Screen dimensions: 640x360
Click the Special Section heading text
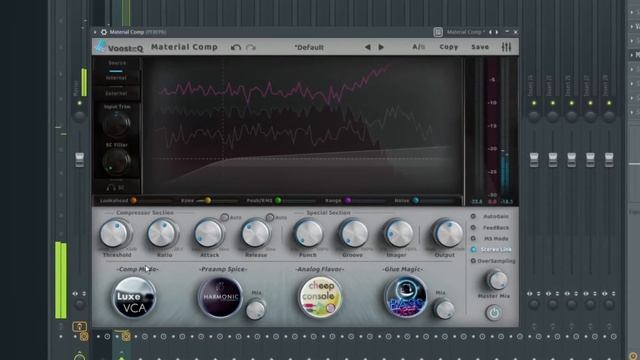(328, 213)
